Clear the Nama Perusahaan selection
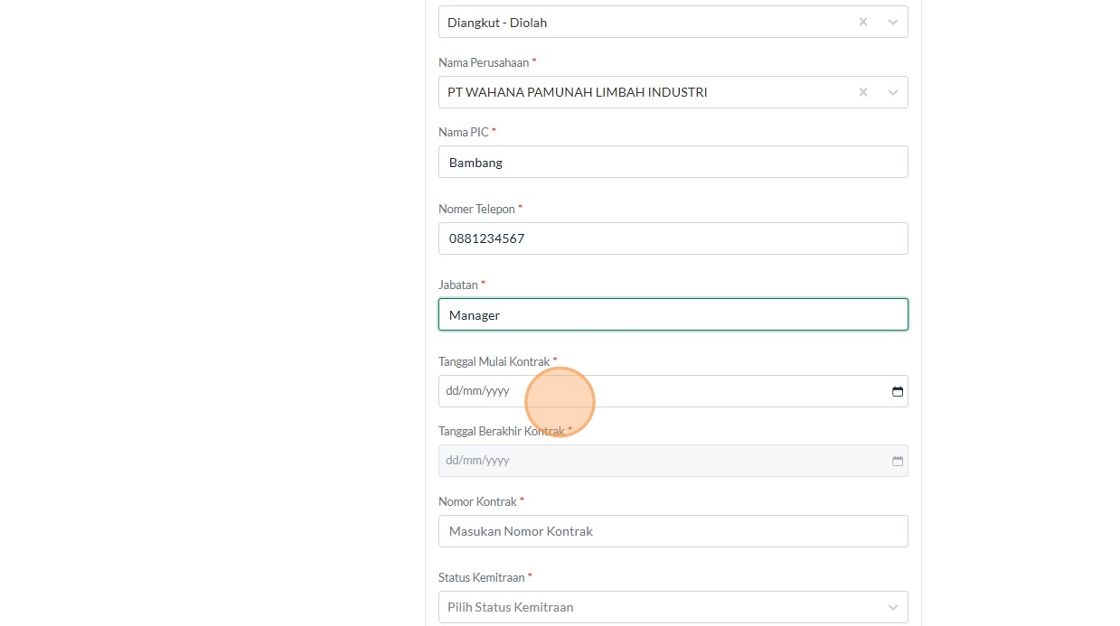 (863, 92)
